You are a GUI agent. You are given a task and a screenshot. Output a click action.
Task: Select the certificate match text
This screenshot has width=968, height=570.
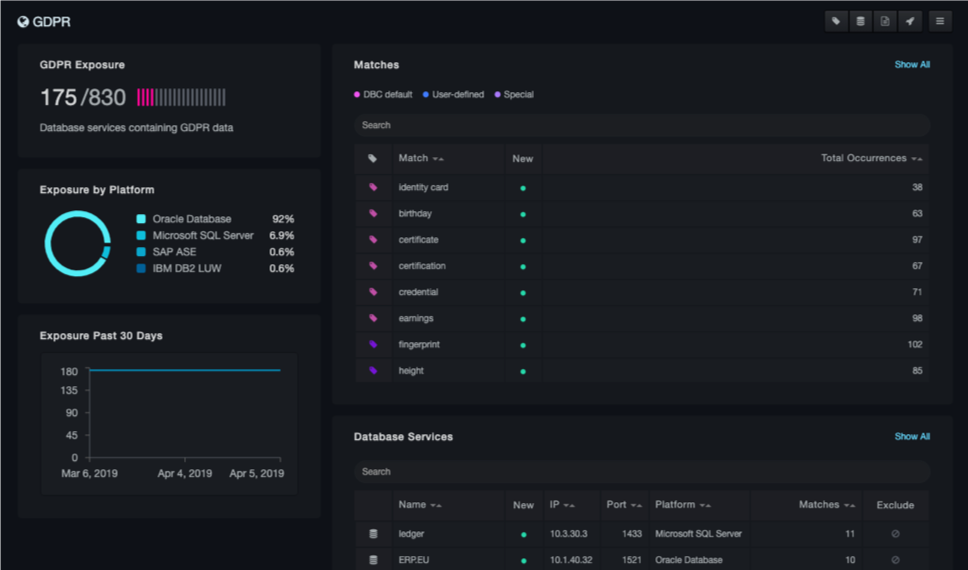418,240
